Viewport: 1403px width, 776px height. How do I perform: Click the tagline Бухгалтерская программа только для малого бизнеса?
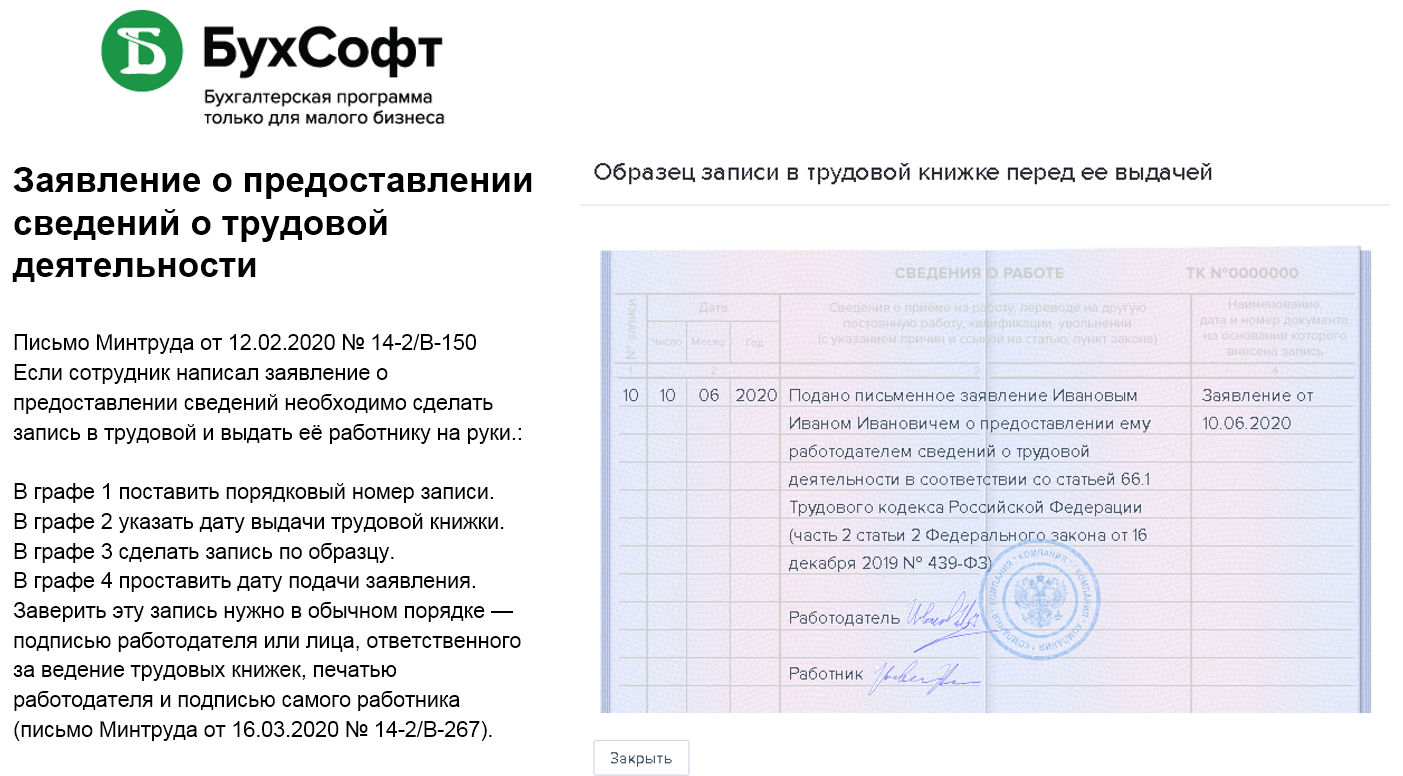[323, 108]
